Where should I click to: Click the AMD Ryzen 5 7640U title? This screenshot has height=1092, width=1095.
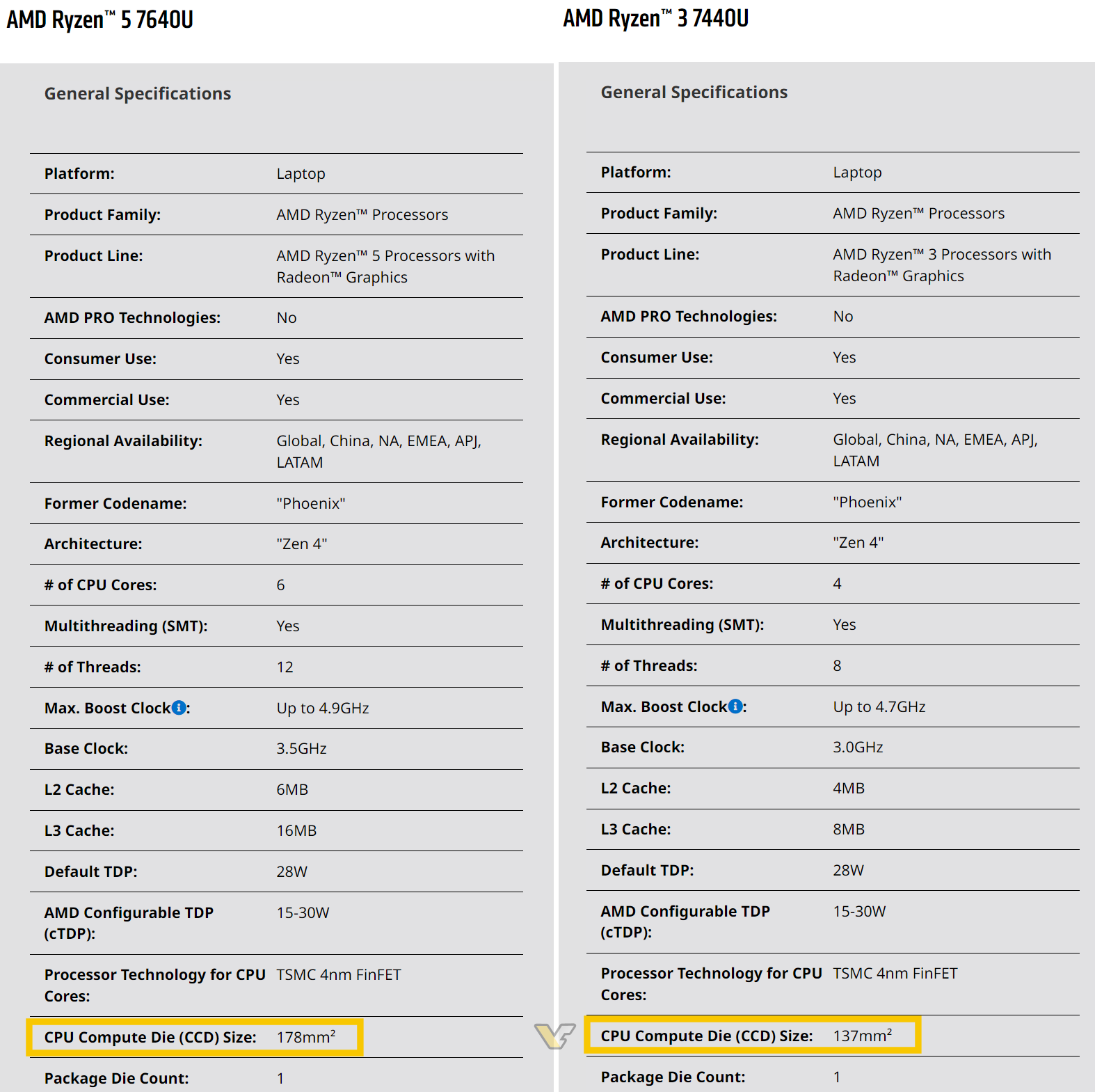click(100, 19)
